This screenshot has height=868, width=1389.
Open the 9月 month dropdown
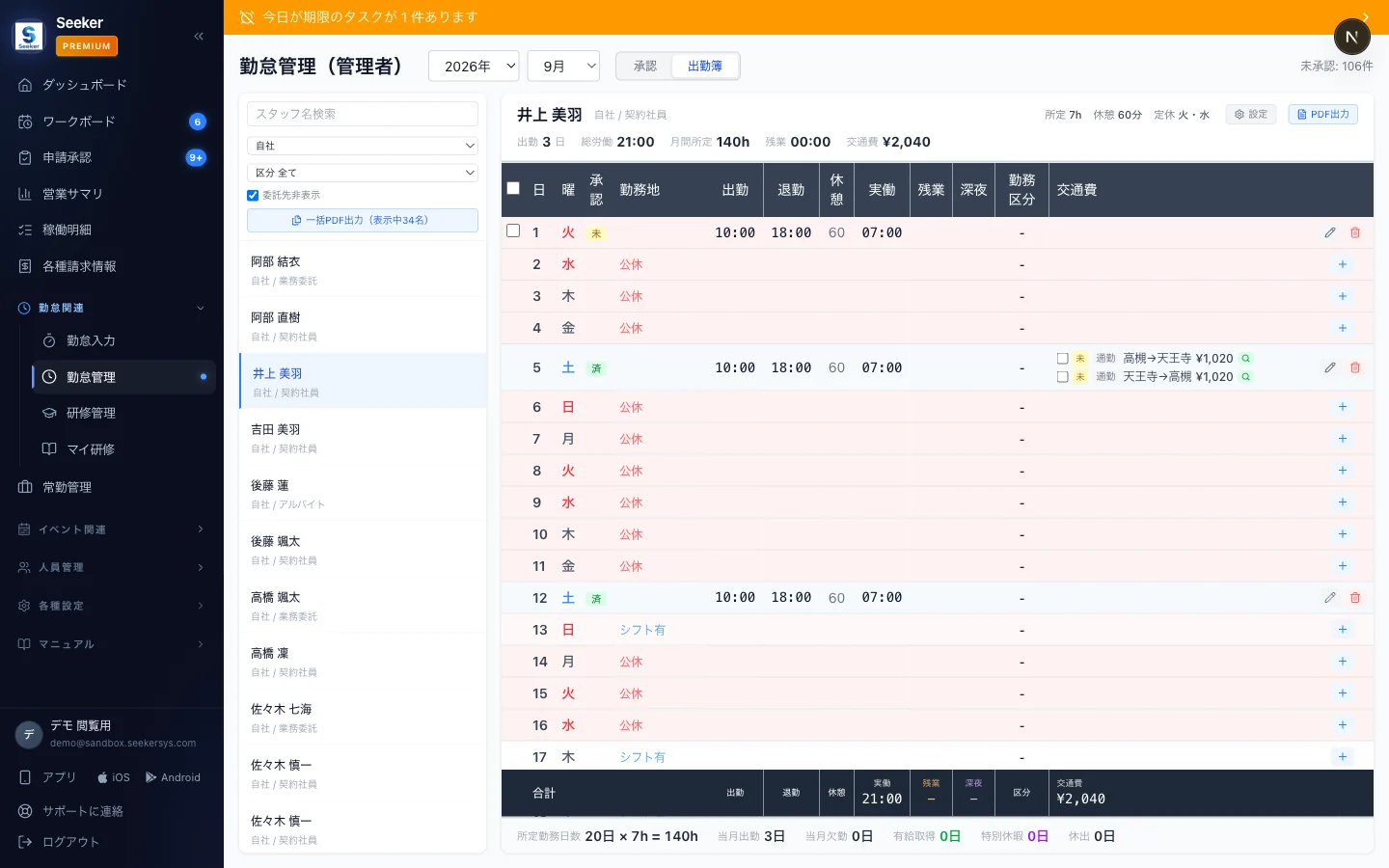click(x=563, y=66)
